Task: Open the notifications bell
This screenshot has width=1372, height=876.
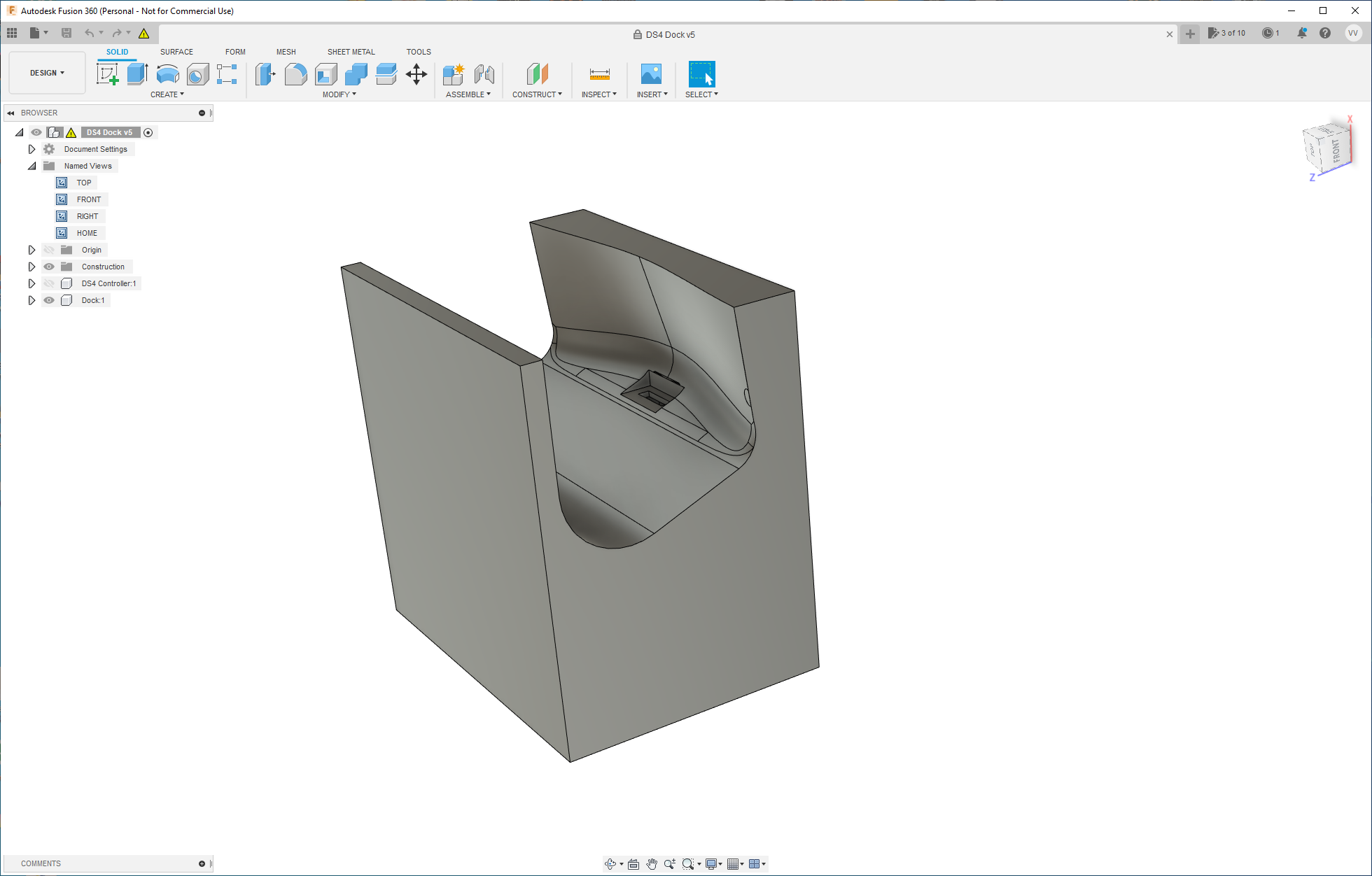Action: 1302,33
